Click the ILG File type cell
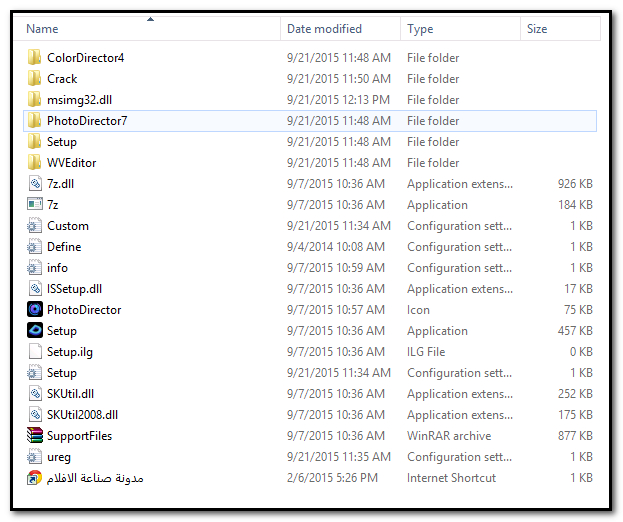Screen dimensions: 623x522 click(426, 352)
